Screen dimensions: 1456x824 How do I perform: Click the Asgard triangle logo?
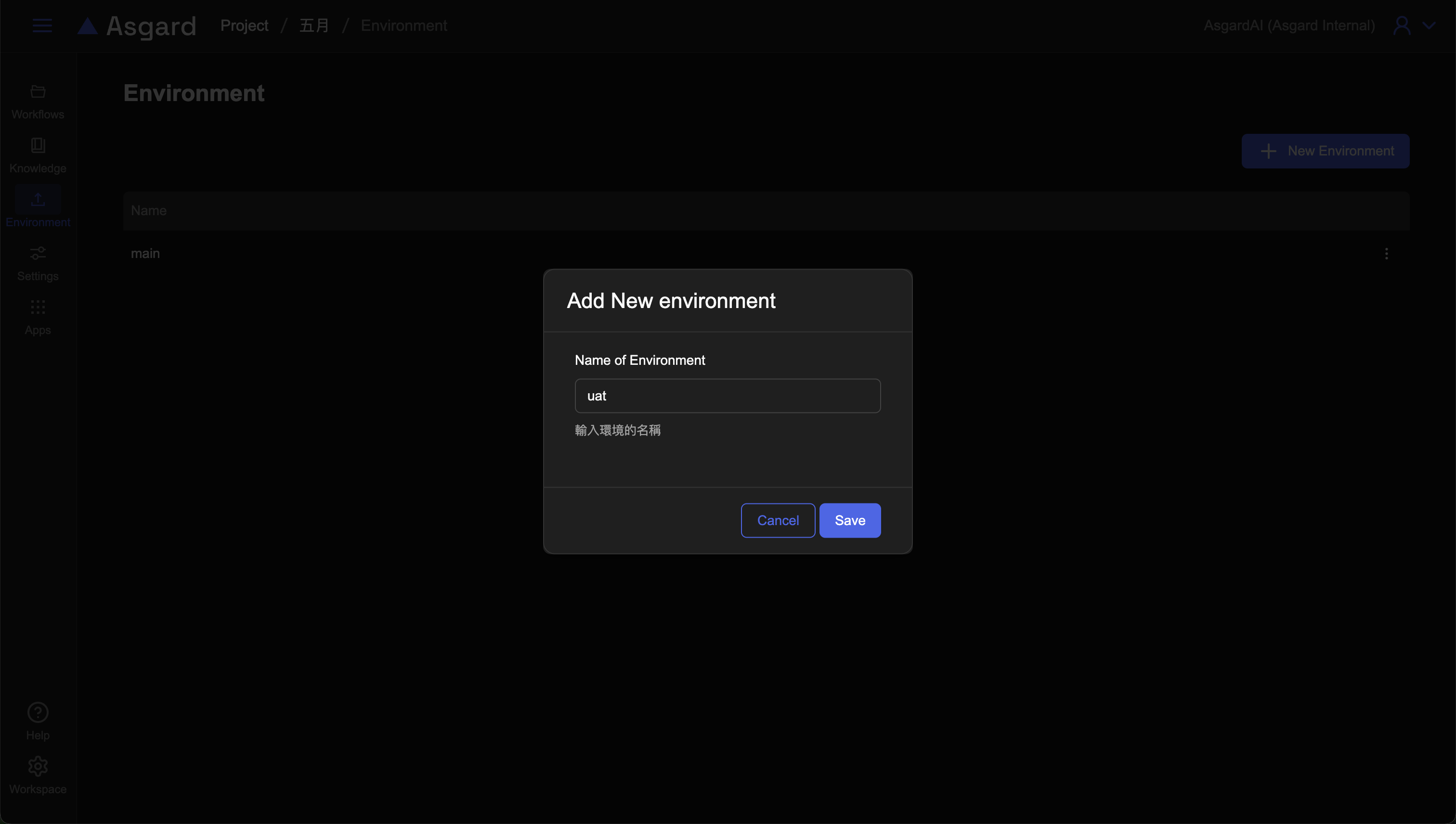[88, 26]
